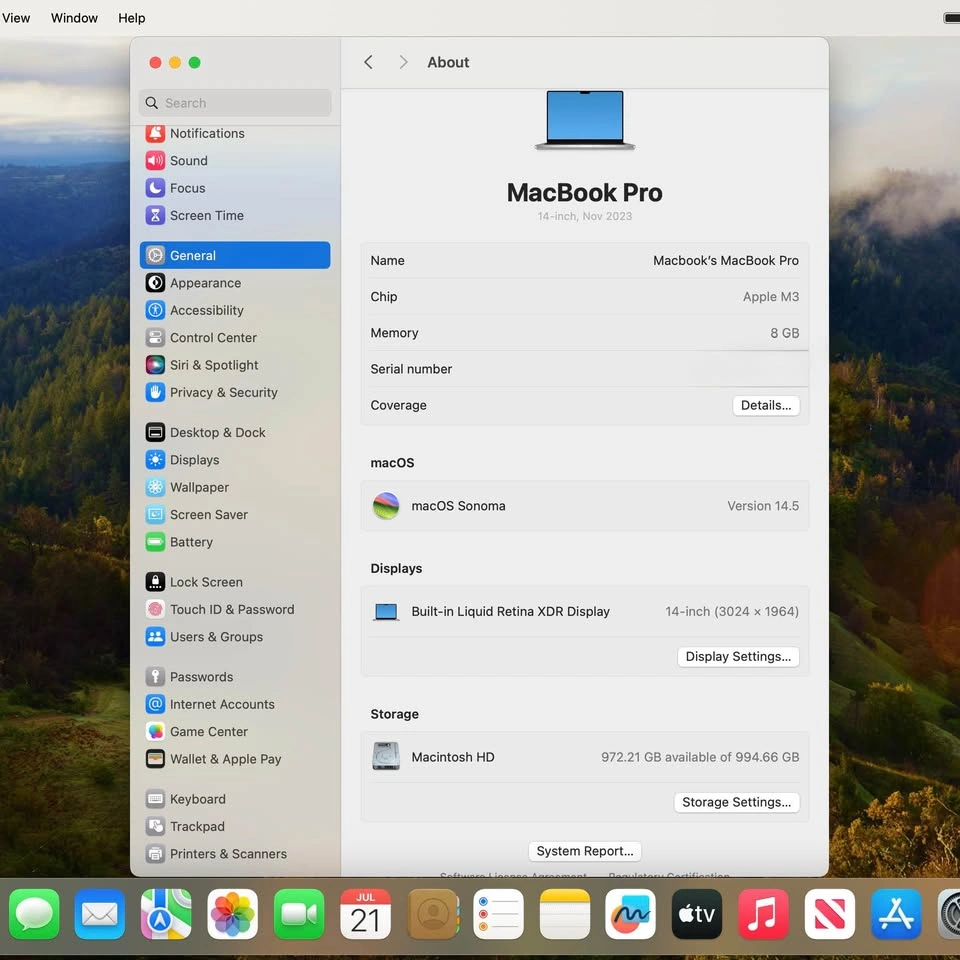Screen dimensions: 960x960
Task: Open Game Center settings
Action: pyautogui.click(x=234, y=731)
